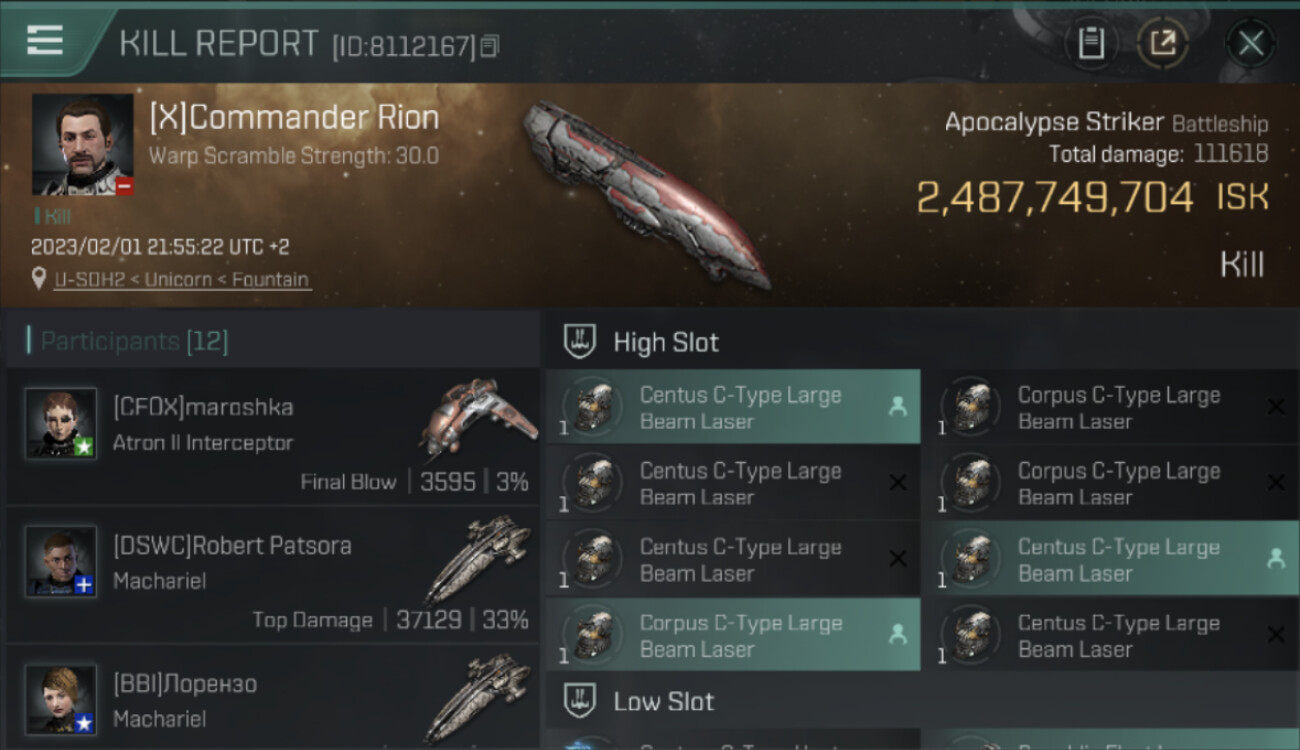Open the hamburger menu icon

(45, 41)
